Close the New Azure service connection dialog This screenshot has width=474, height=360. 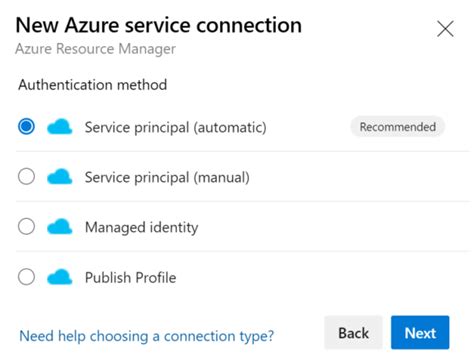(x=445, y=29)
